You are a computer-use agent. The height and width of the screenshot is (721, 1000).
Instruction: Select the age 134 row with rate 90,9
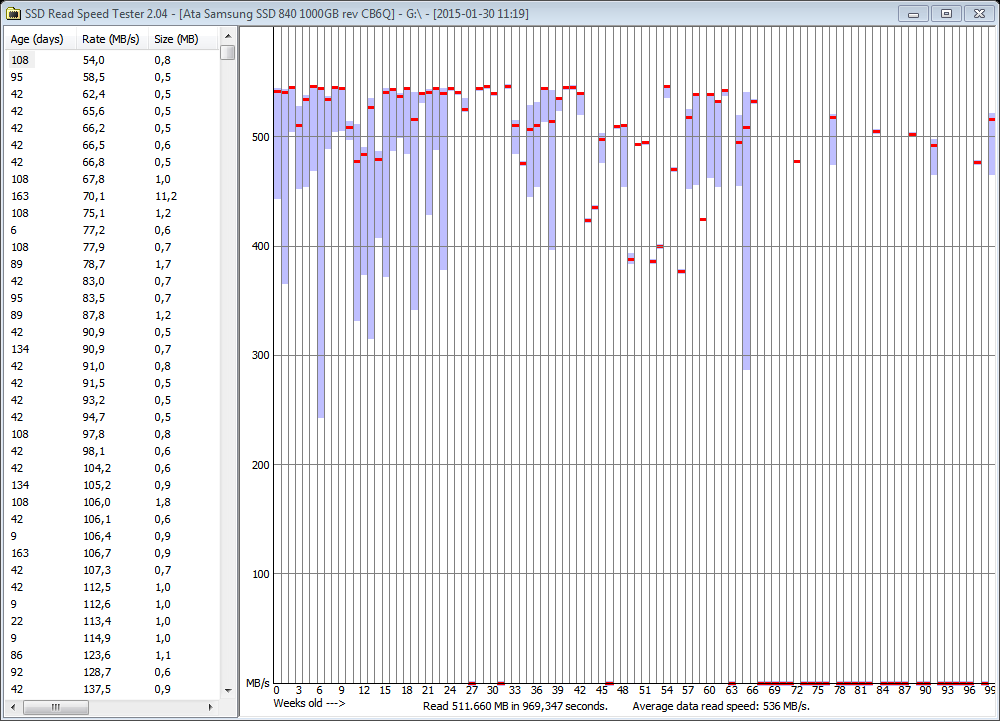coord(112,349)
